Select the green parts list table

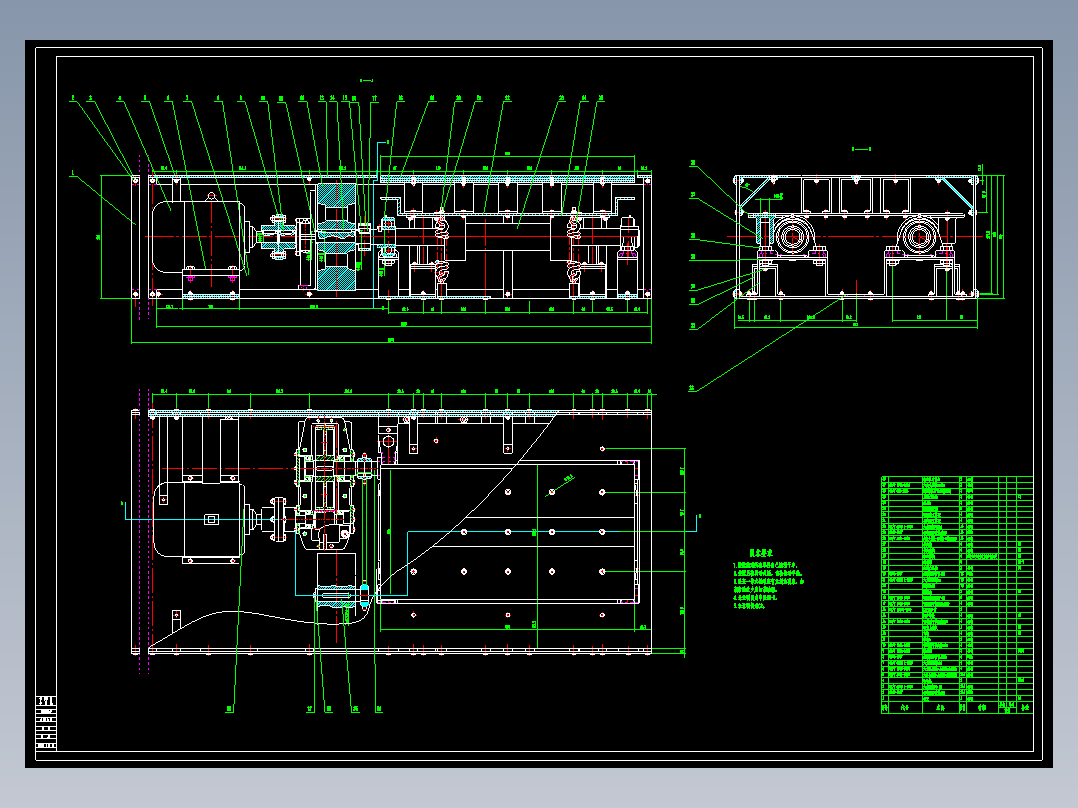(x=957, y=595)
